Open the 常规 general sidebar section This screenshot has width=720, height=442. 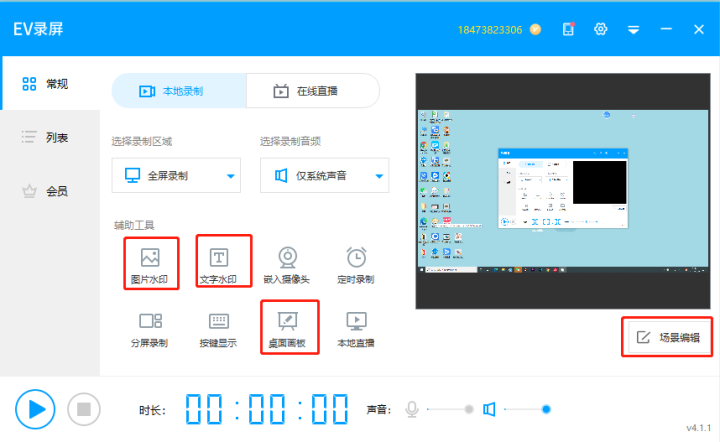coord(50,84)
